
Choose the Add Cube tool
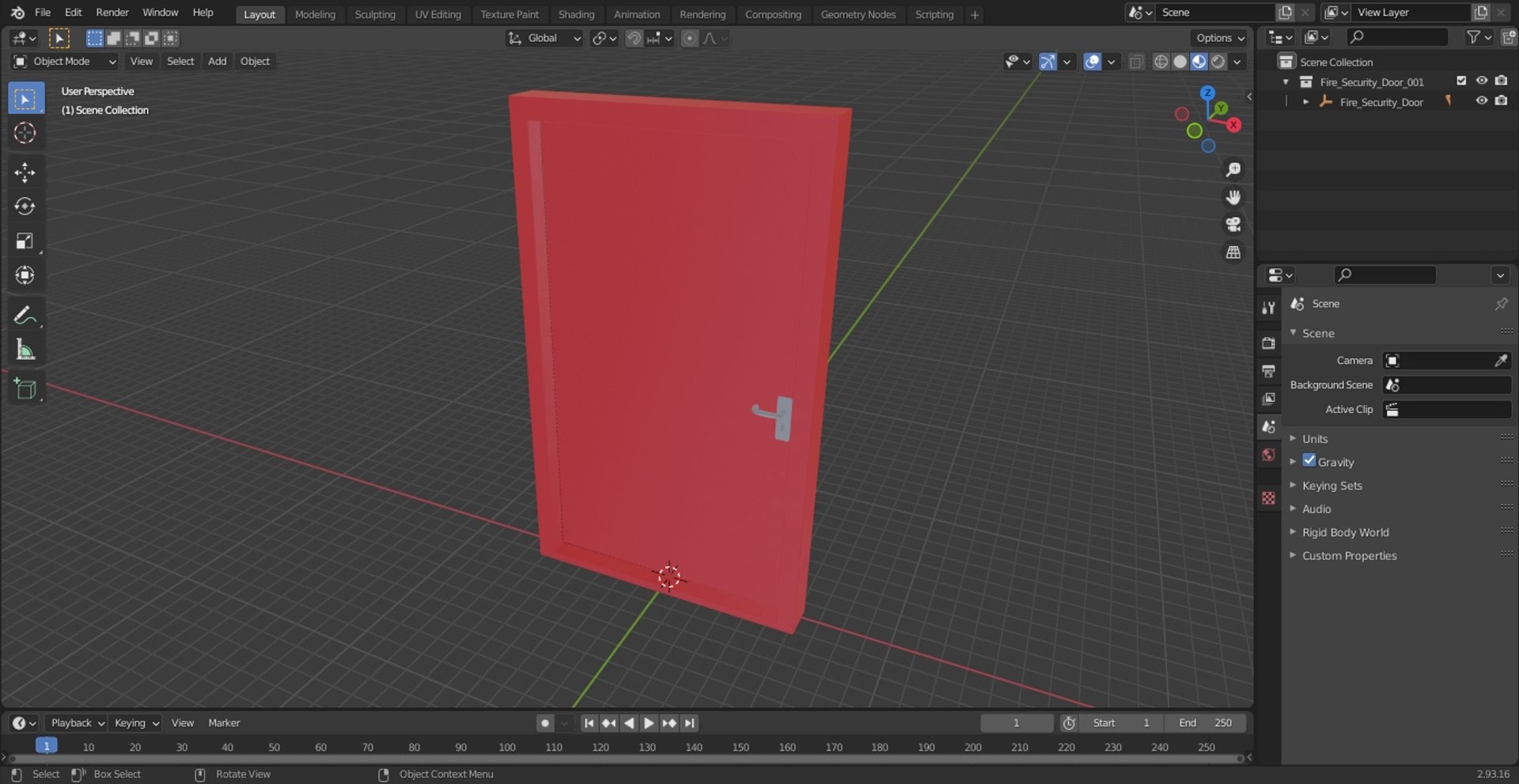click(25, 389)
